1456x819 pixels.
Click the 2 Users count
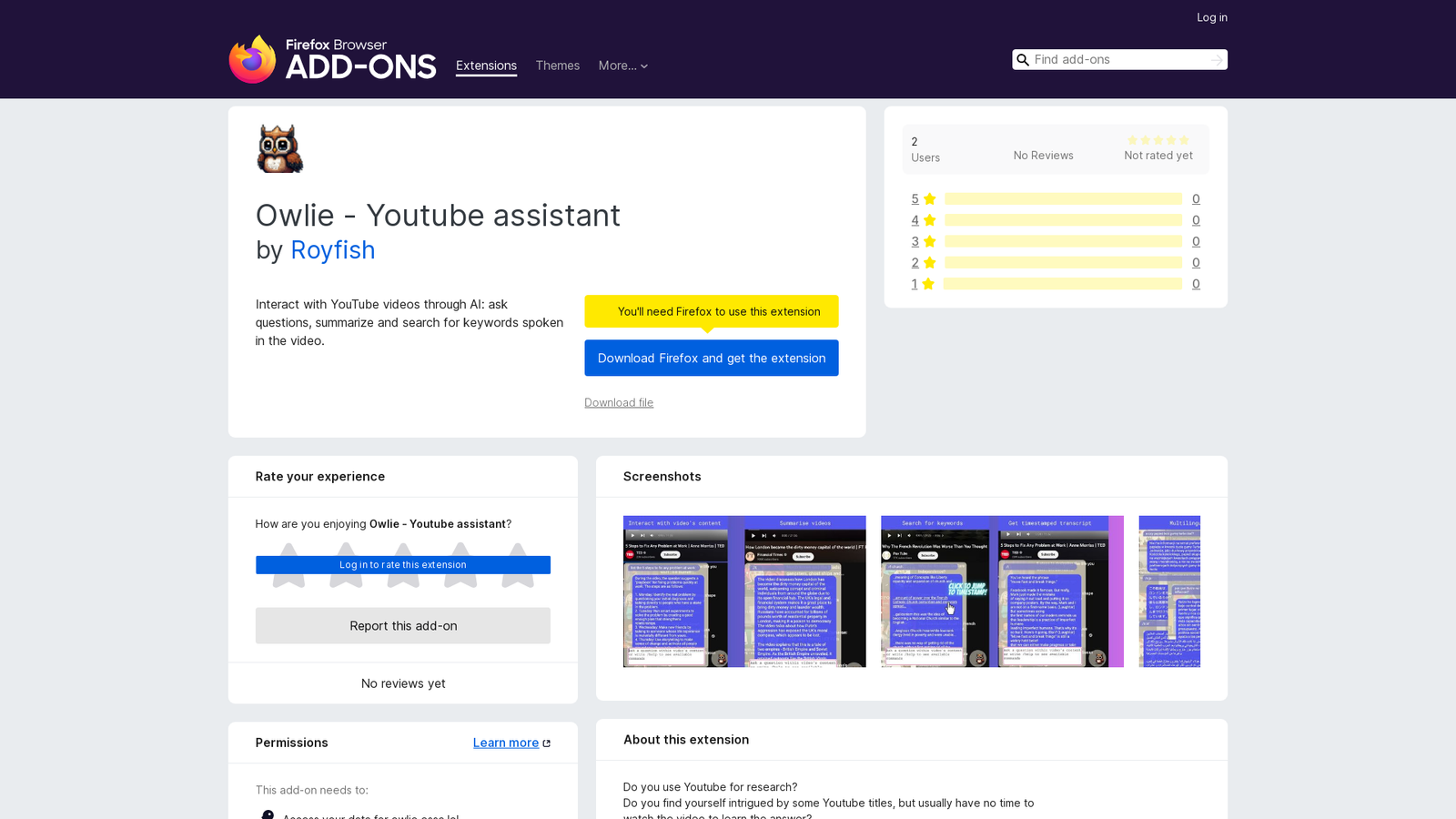pyautogui.click(x=925, y=149)
